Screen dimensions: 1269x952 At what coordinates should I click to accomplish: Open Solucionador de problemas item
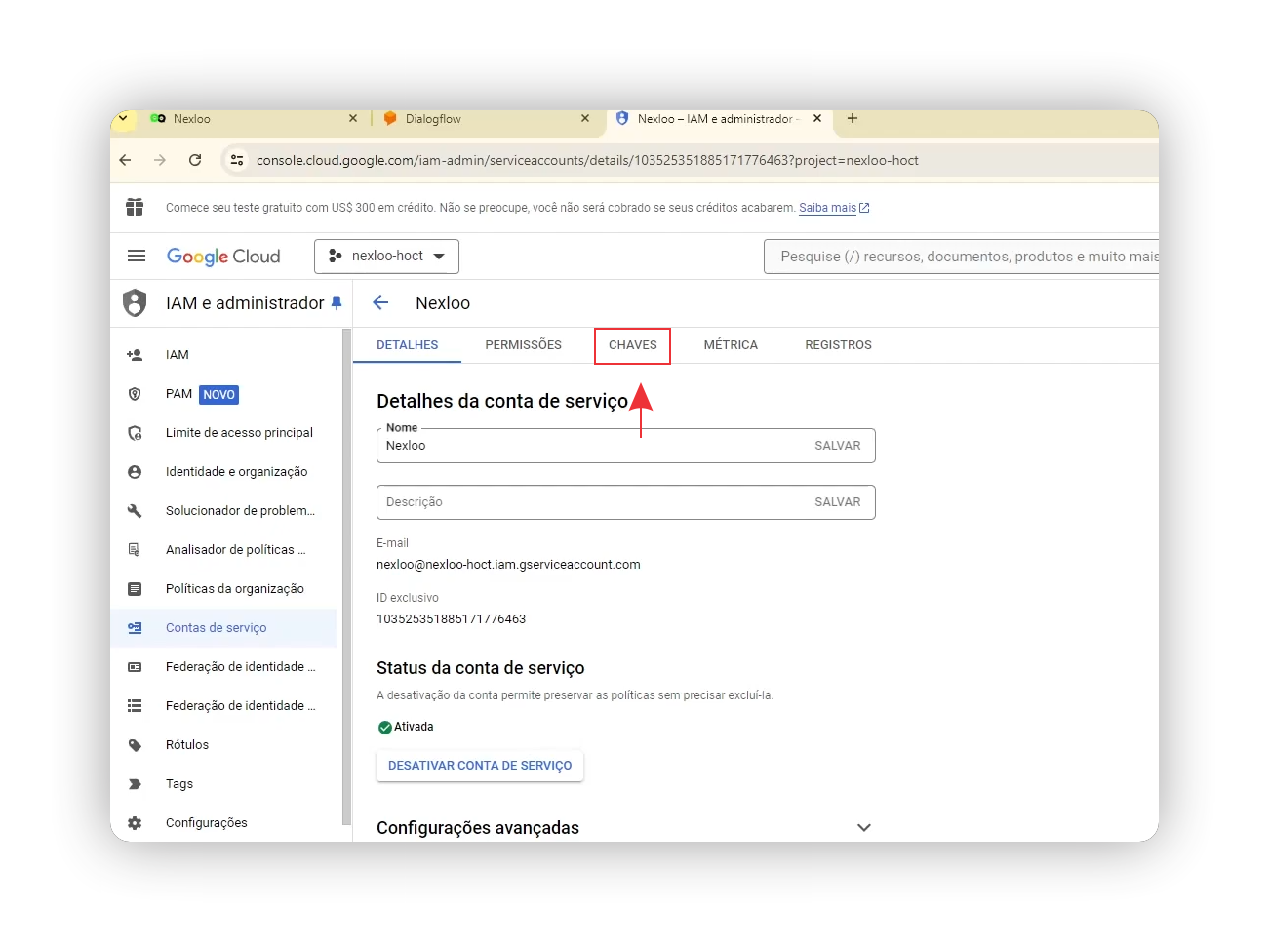240,511
